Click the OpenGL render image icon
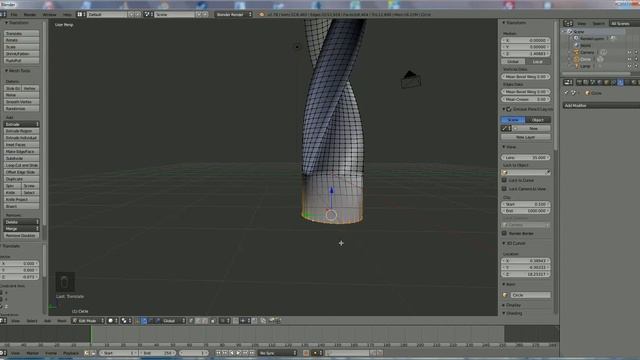 271,321
